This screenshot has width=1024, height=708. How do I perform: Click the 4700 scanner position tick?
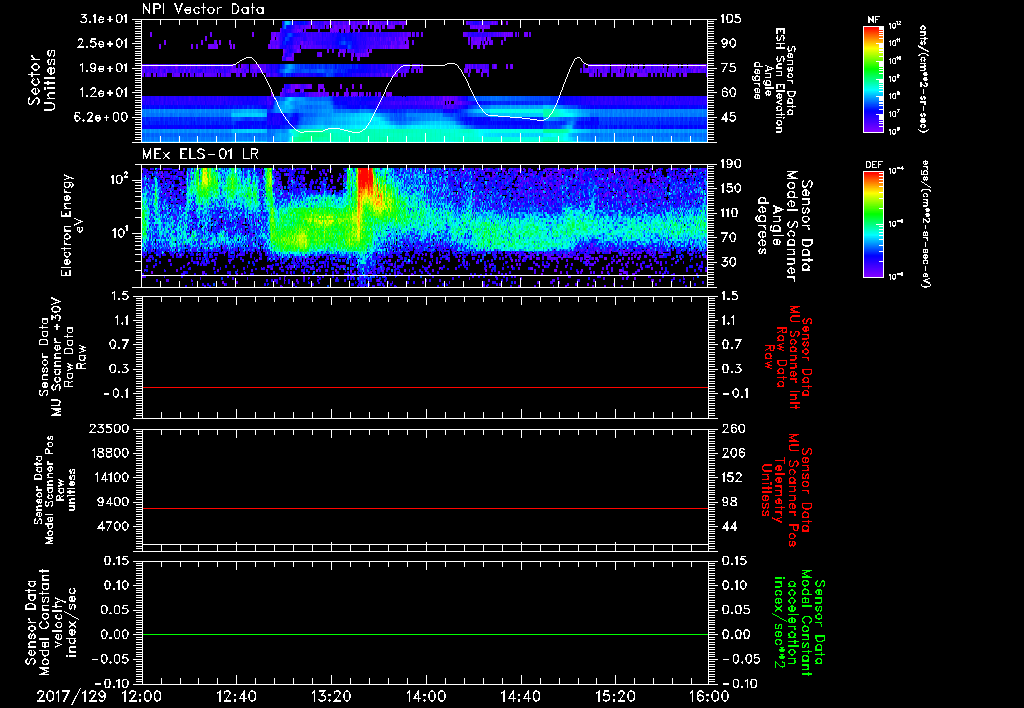point(114,526)
